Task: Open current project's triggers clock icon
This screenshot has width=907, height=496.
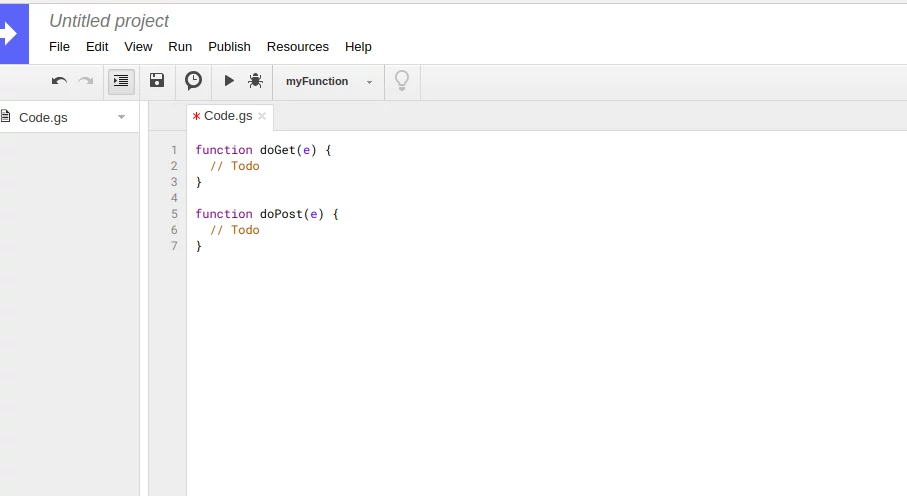Action: click(x=193, y=80)
